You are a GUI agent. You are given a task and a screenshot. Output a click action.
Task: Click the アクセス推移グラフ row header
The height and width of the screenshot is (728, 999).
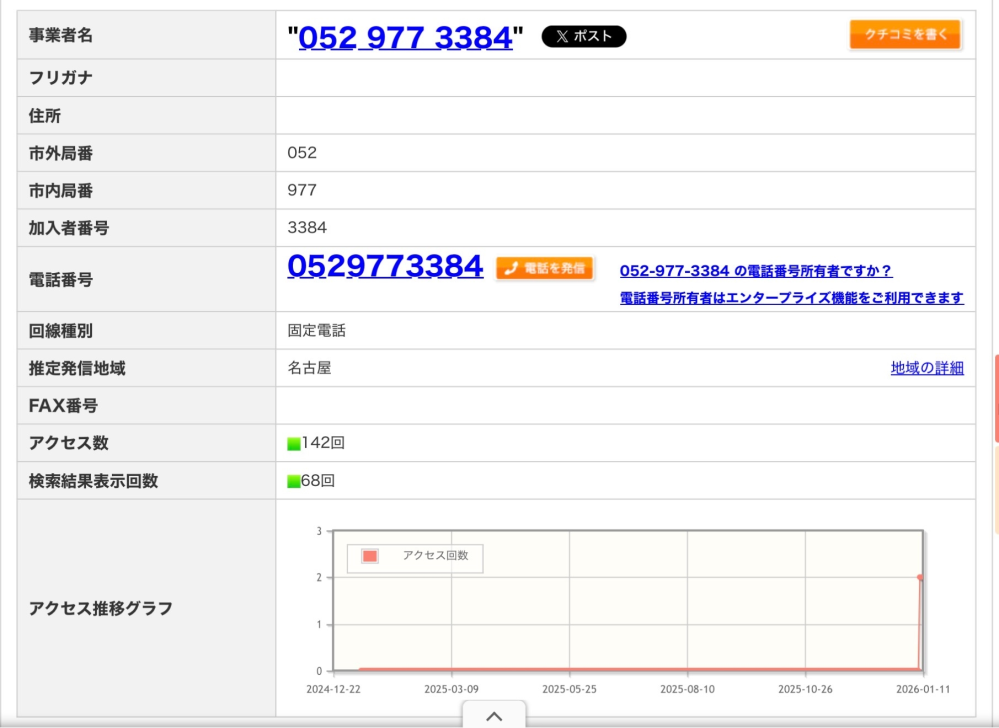coord(146,608)
